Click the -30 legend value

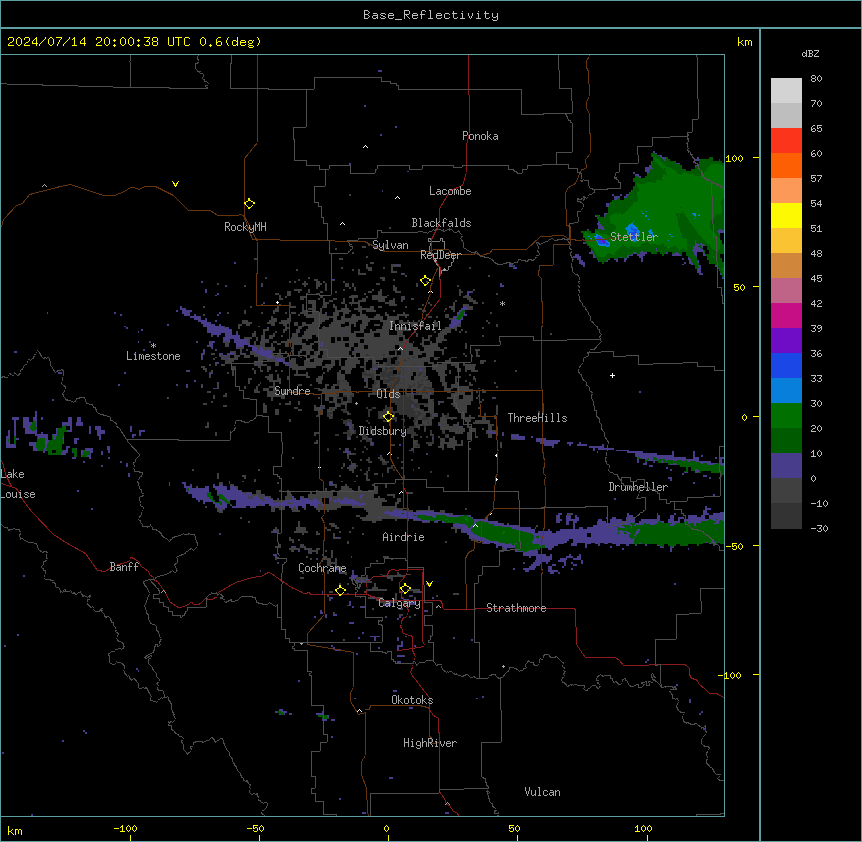[x=819, y=528]
